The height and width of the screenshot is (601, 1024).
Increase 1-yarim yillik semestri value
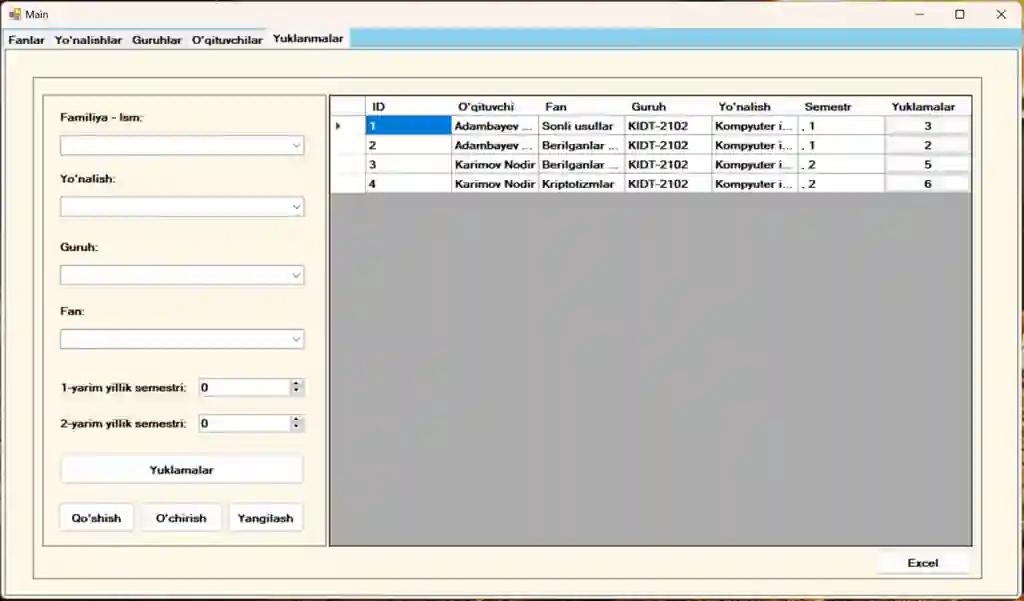[x=296, y=383]
